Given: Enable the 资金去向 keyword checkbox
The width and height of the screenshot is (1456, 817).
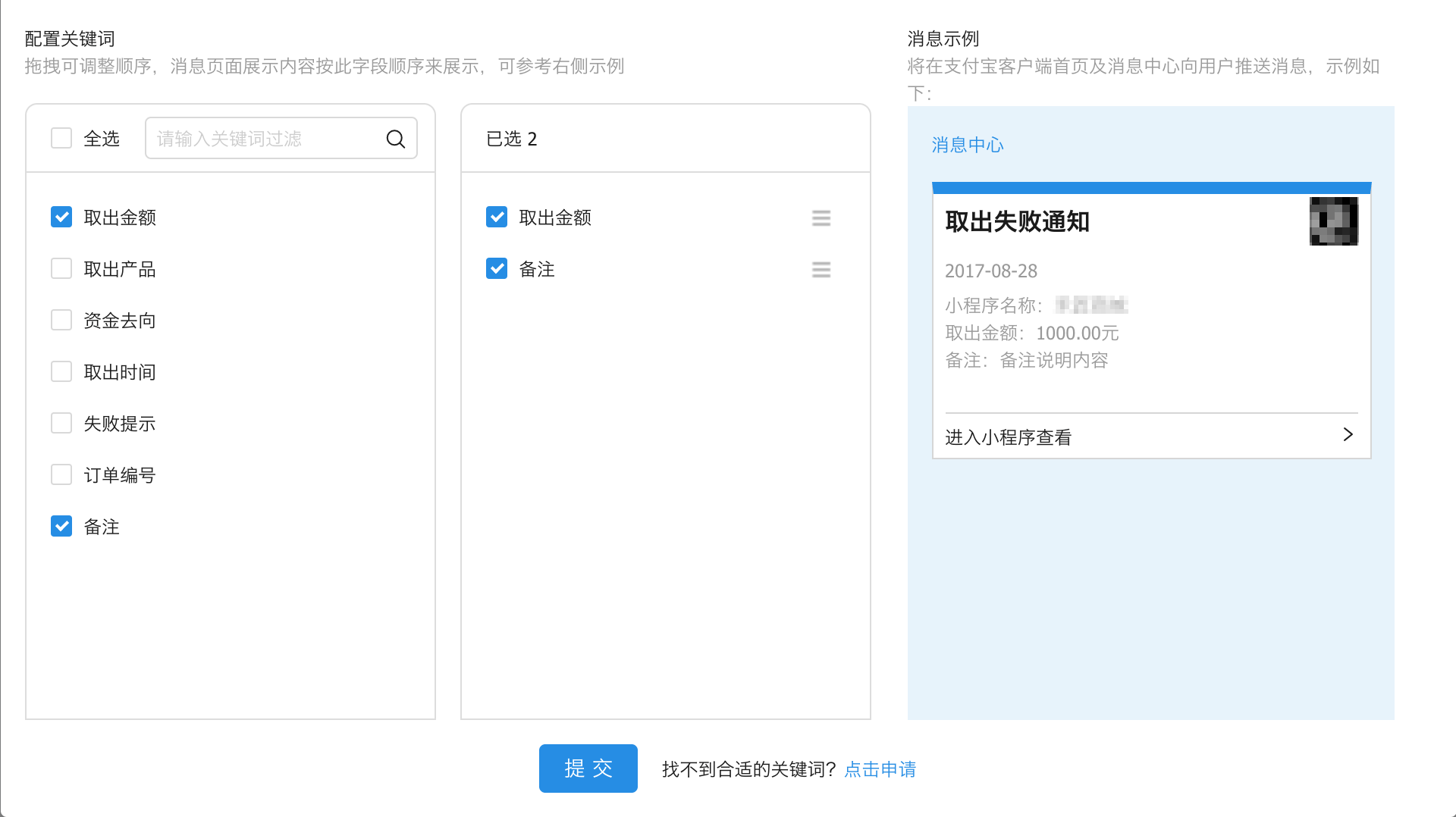Looking at the screenshot, I should (61, 321).
